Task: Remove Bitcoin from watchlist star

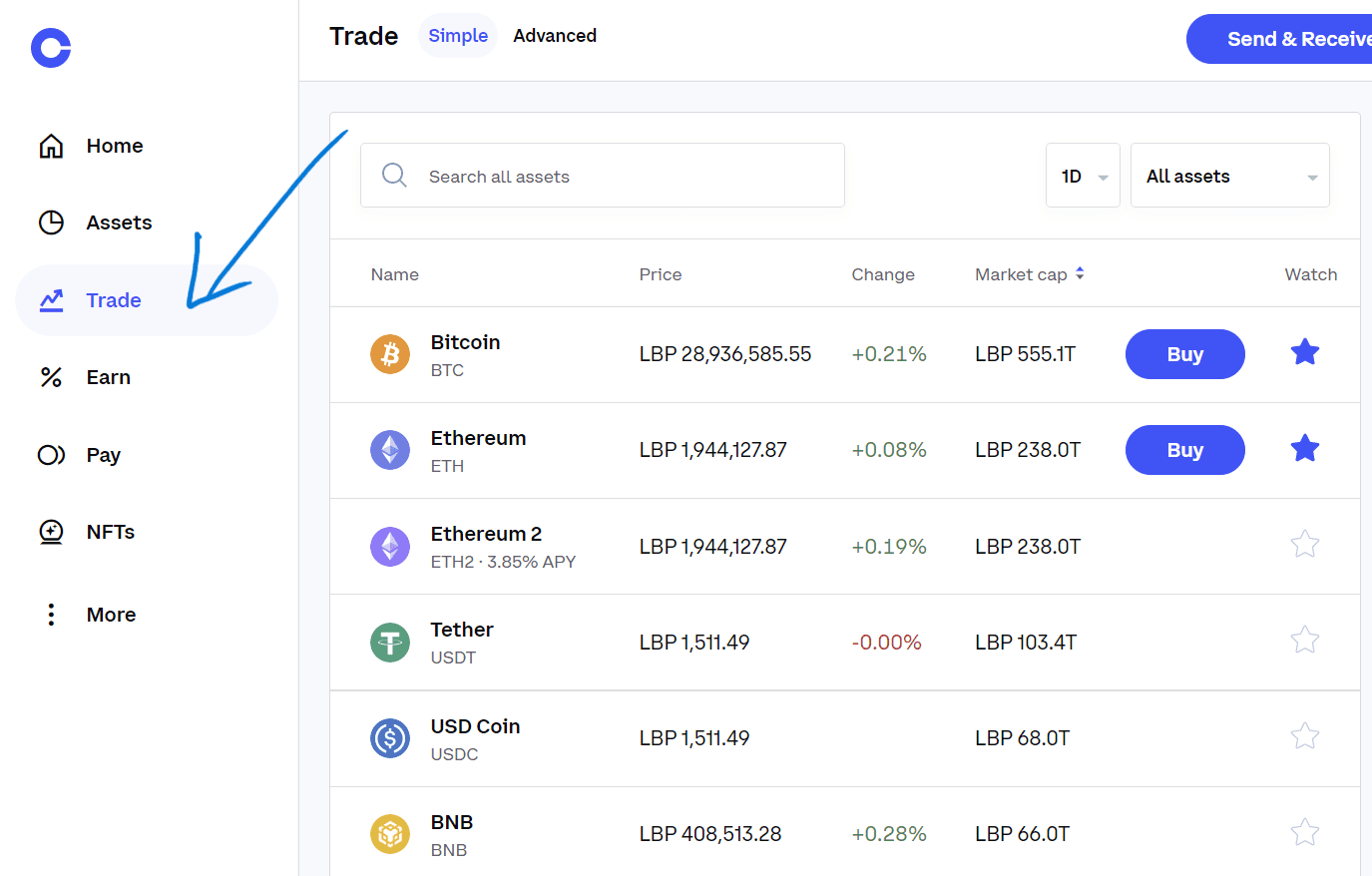Action: (1304, 352)
